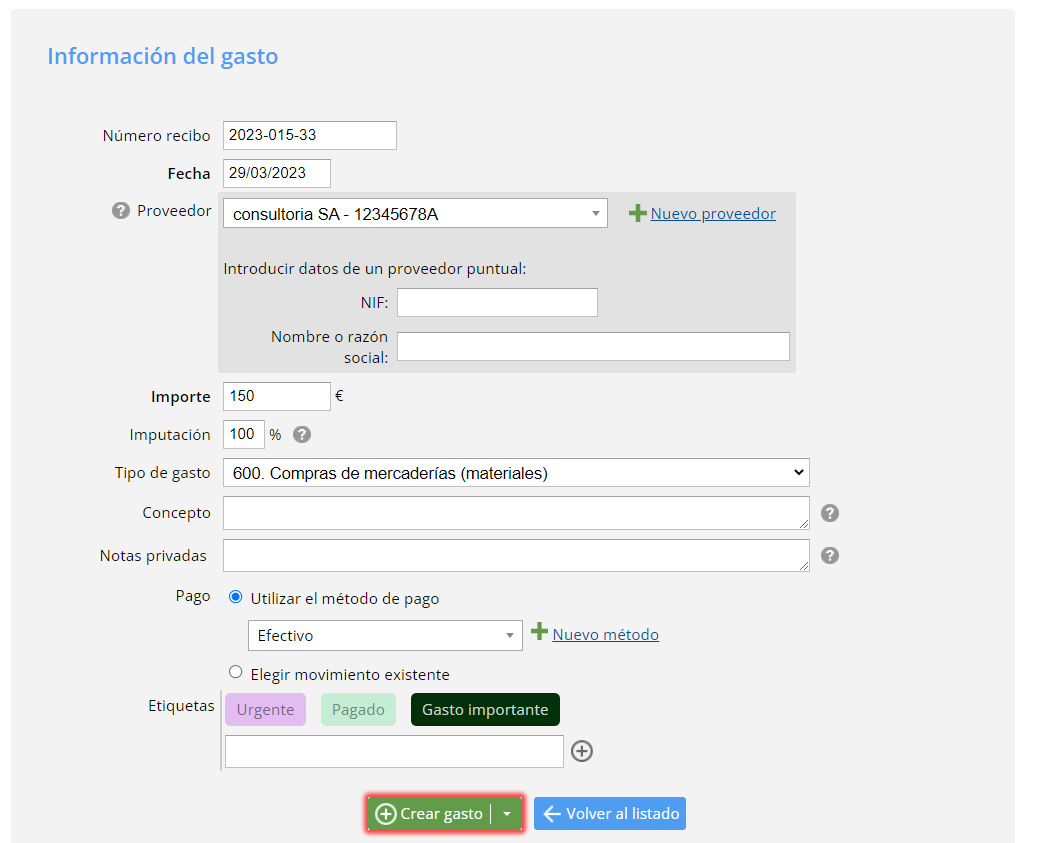
Task: Click the green plus icon for Nuevo método
Action: click(x=539, y=632)
